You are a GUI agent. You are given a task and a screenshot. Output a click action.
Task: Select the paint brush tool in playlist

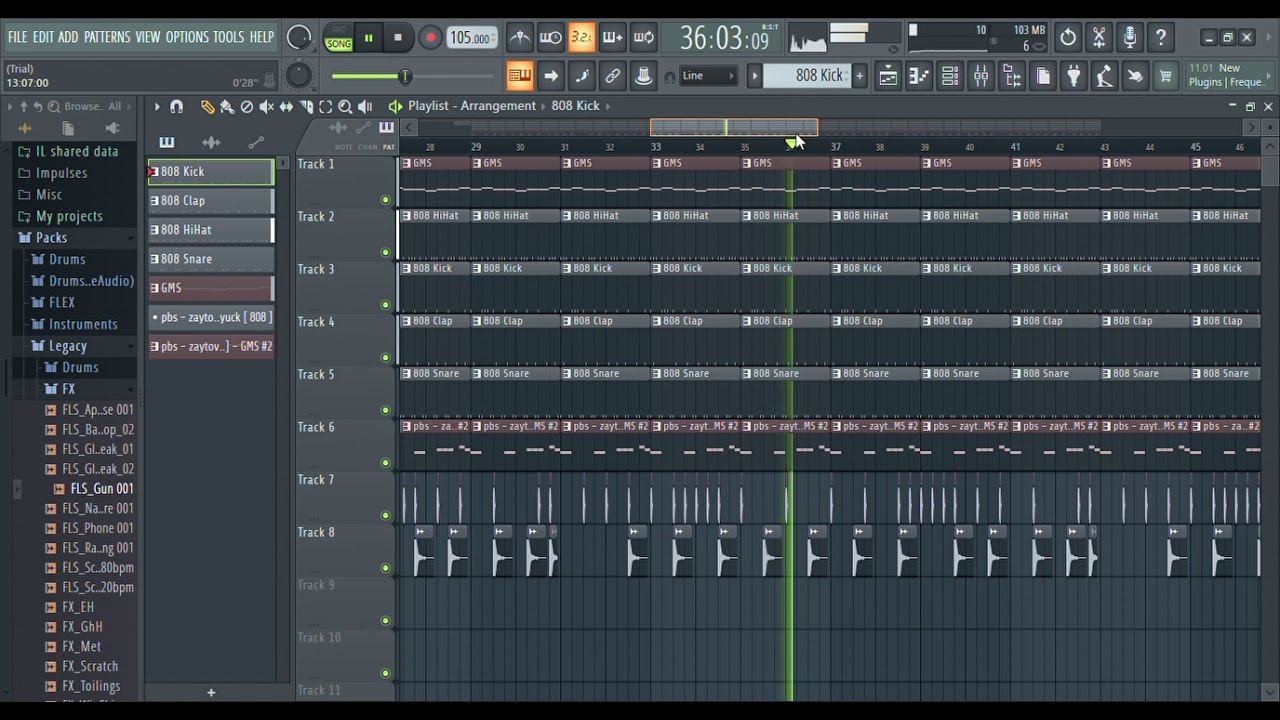(x=227, y=107)
